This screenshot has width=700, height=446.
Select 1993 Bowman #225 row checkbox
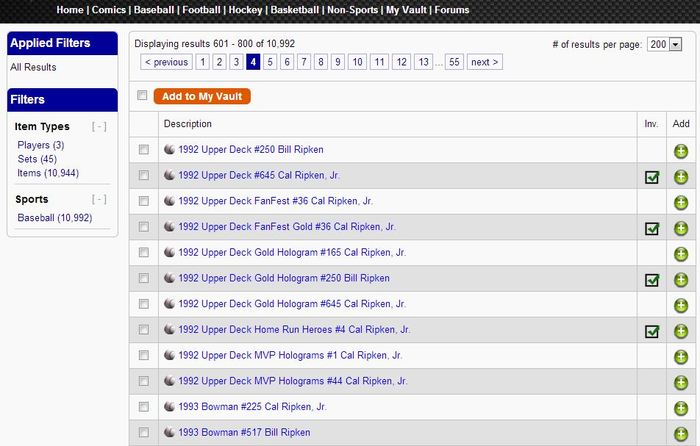coord(144,407)
